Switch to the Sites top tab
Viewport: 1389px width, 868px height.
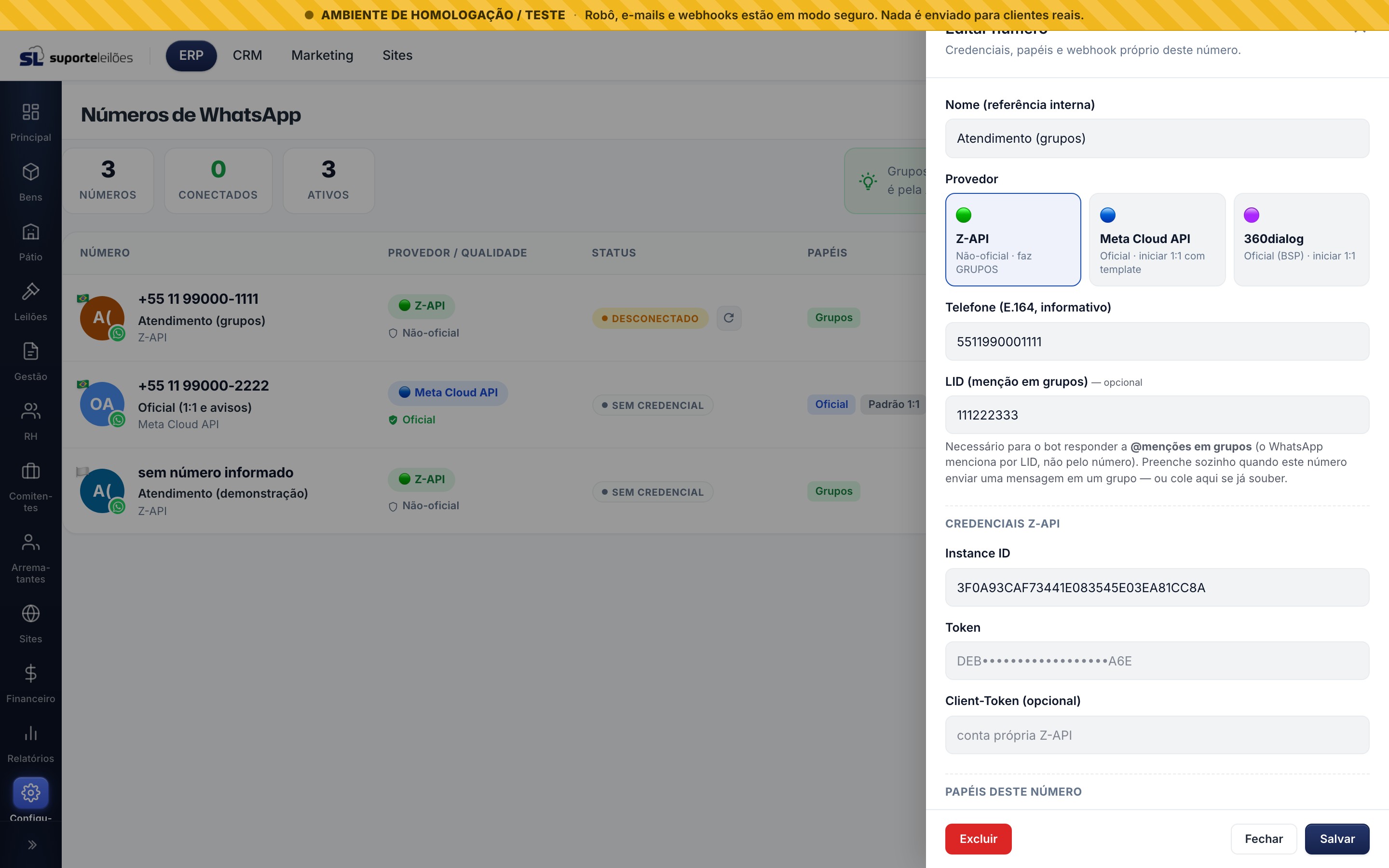pos(397,55)
